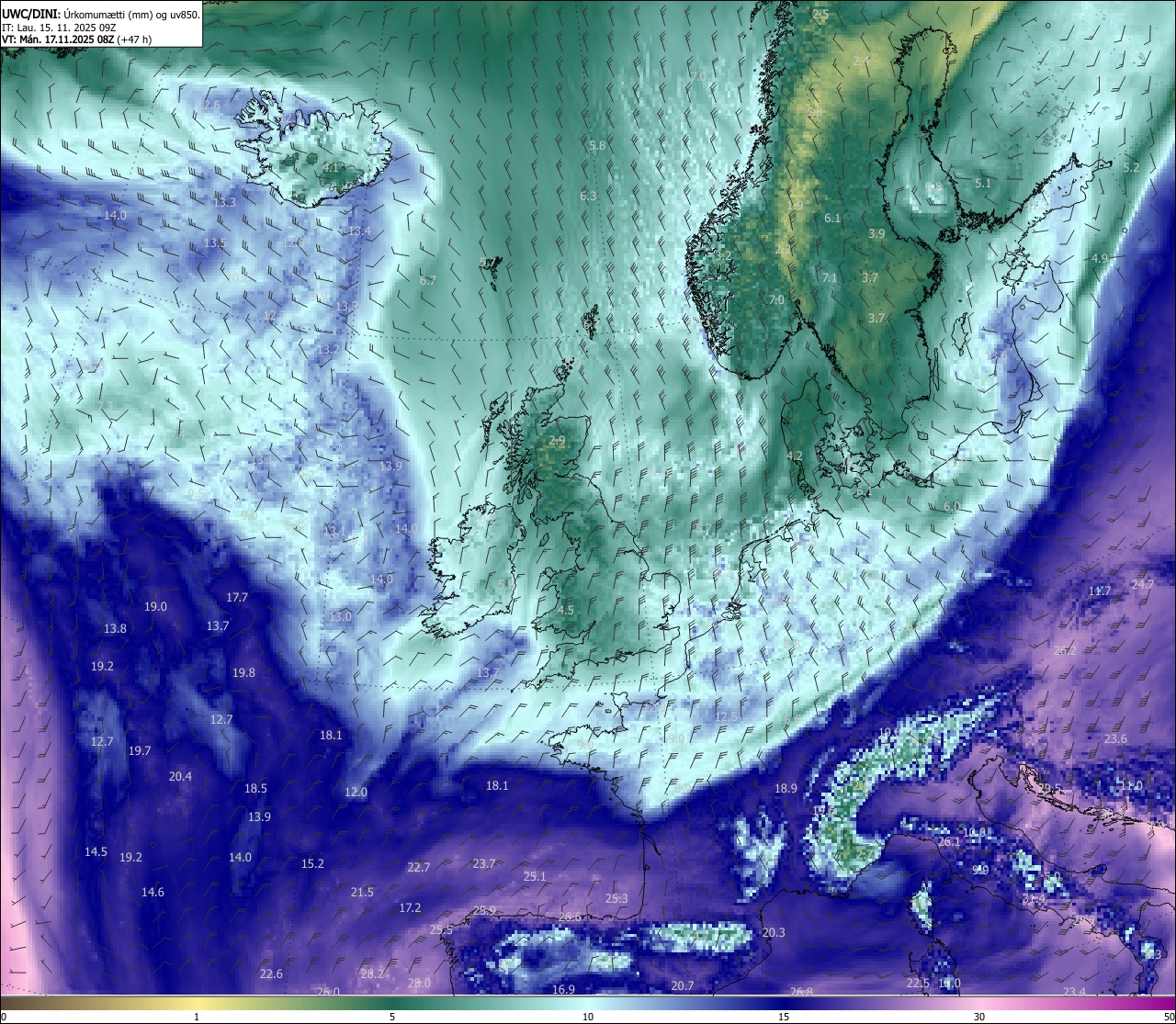1176x1024 pixels.
Task: Click the 23.6 value label
Action: coord(1115,739)
